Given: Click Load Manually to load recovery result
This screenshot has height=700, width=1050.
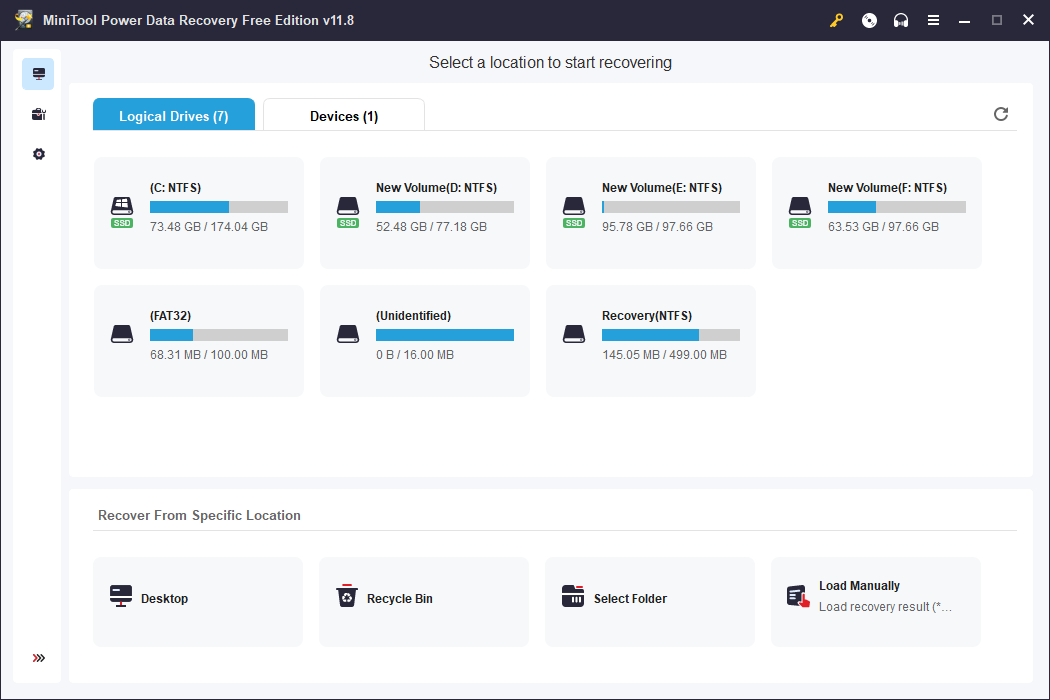Looking at the screenshot, I should point(876,595).
